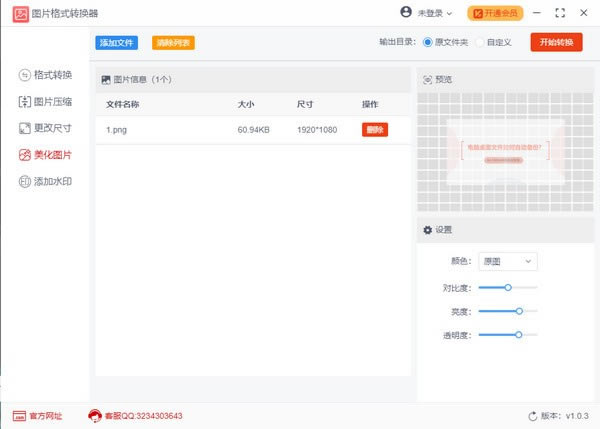Delete the 1.png file with 删除
The image size is (600, 429).
[375, 130]
